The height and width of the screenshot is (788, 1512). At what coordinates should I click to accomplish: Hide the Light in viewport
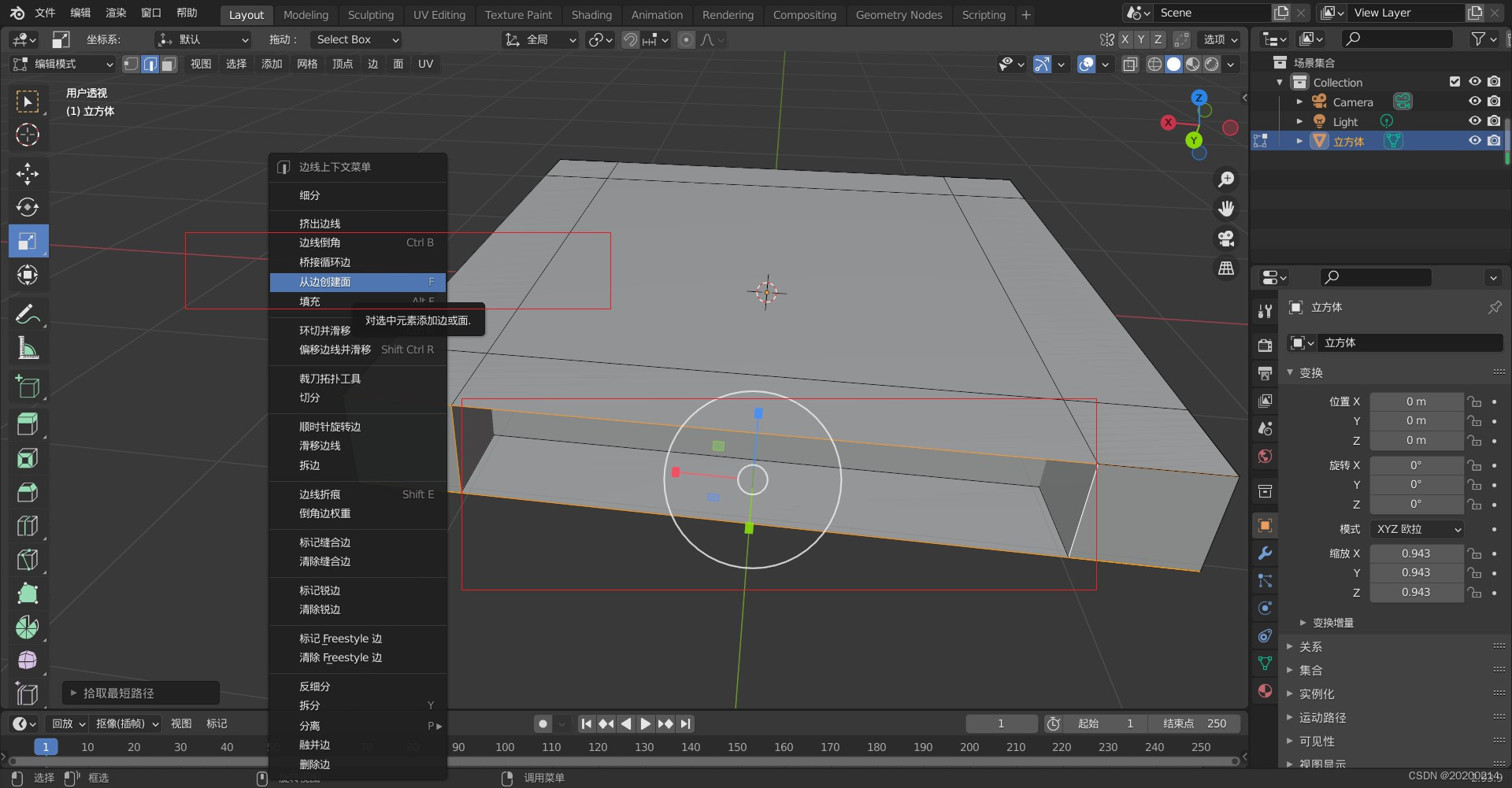[x=1475, y=120]
